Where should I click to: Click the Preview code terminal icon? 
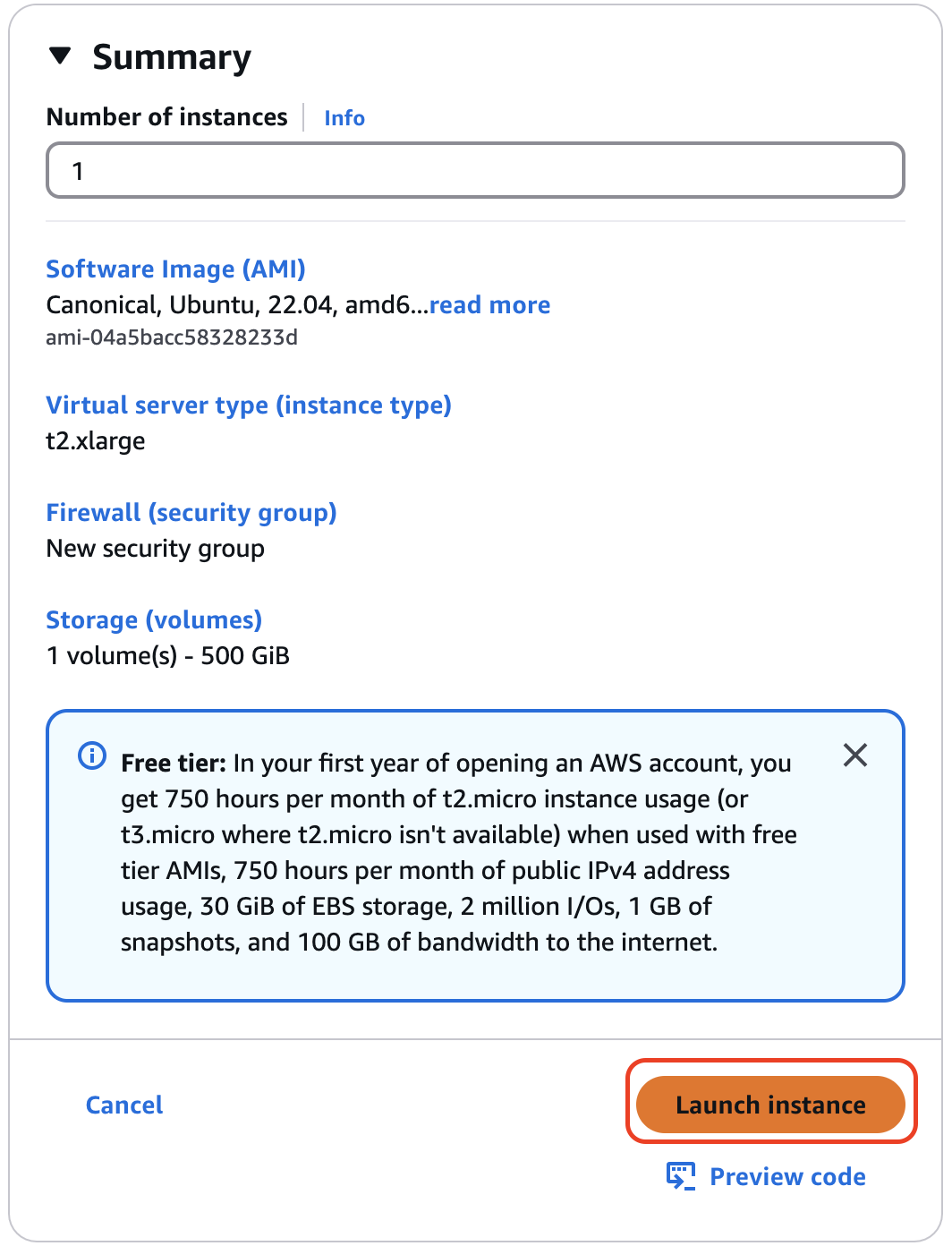tap(681, 1176)
